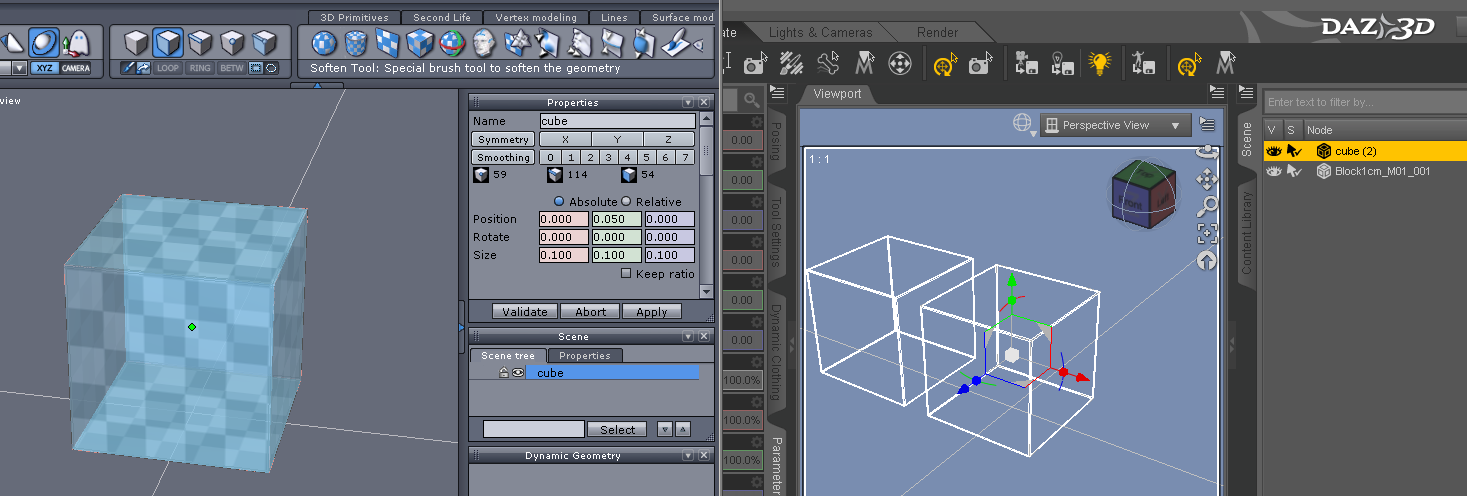
Task: Click the magnifier zoom icon in viewport controls
Action: (x=1207, y=207)
